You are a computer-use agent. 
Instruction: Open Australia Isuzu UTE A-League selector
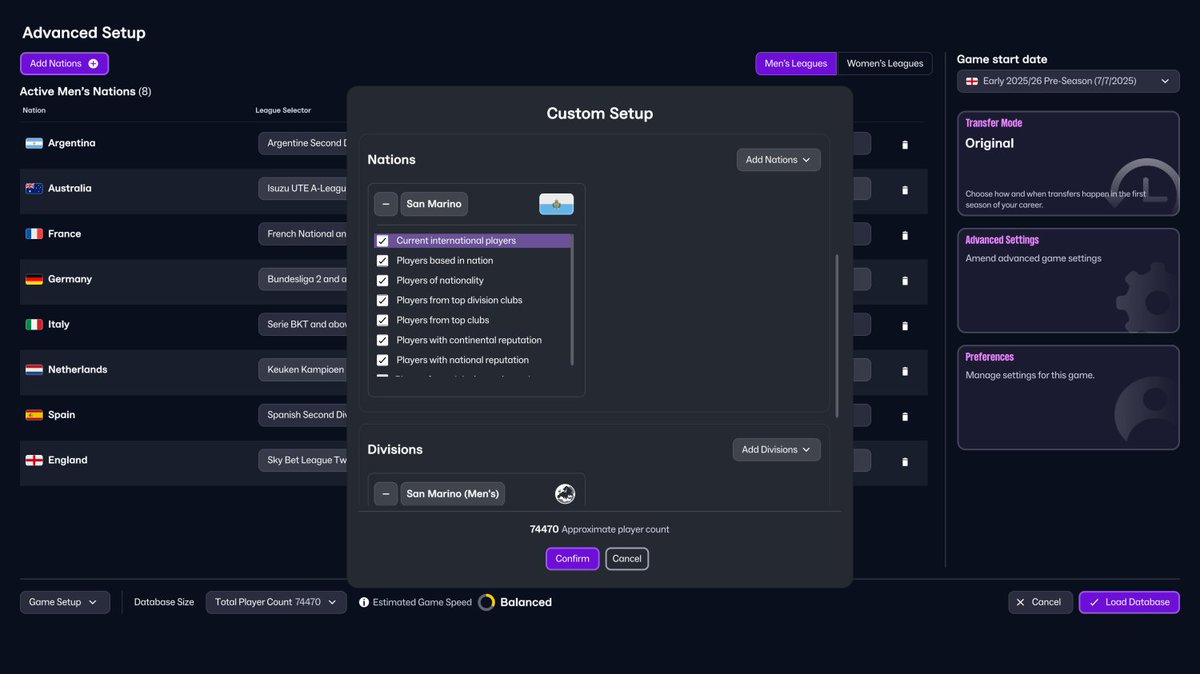[303, 189]
